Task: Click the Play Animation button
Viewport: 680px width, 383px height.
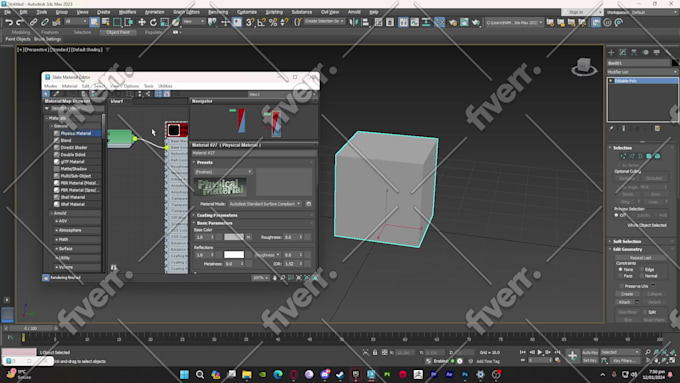Action: coord(540,352)
